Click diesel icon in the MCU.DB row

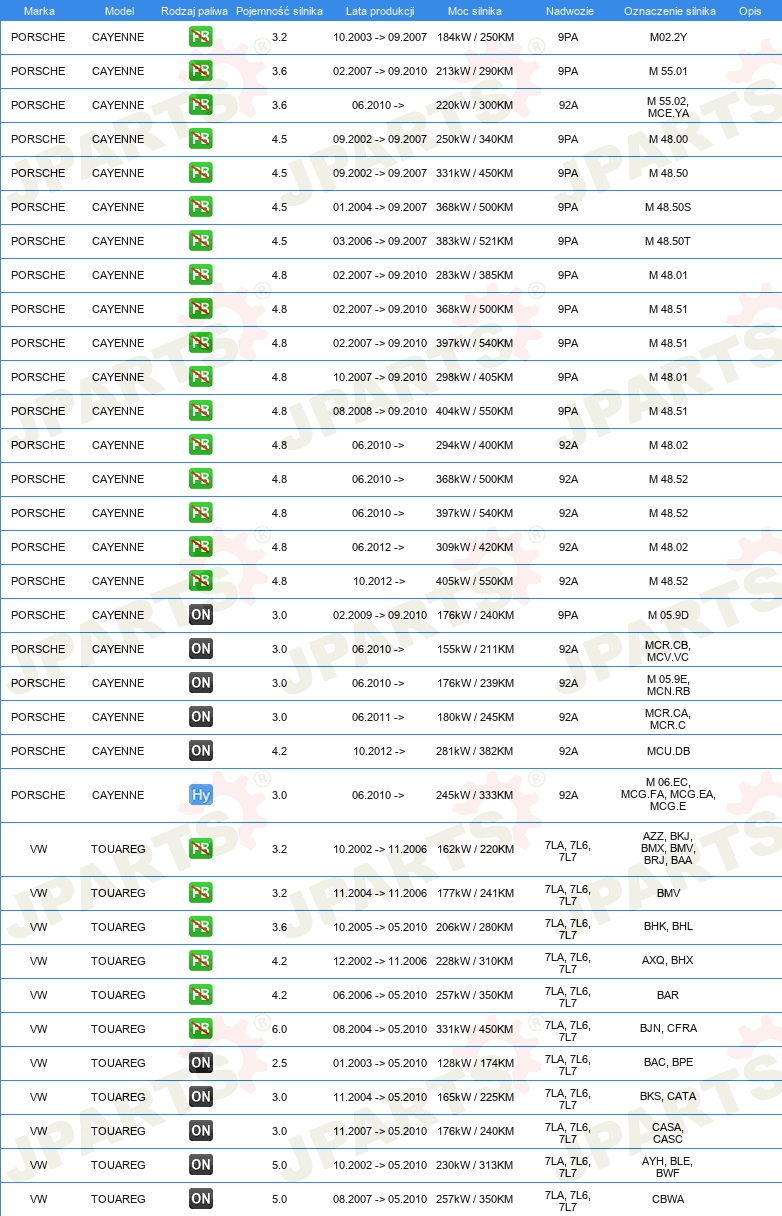click(x=201, y=751)
